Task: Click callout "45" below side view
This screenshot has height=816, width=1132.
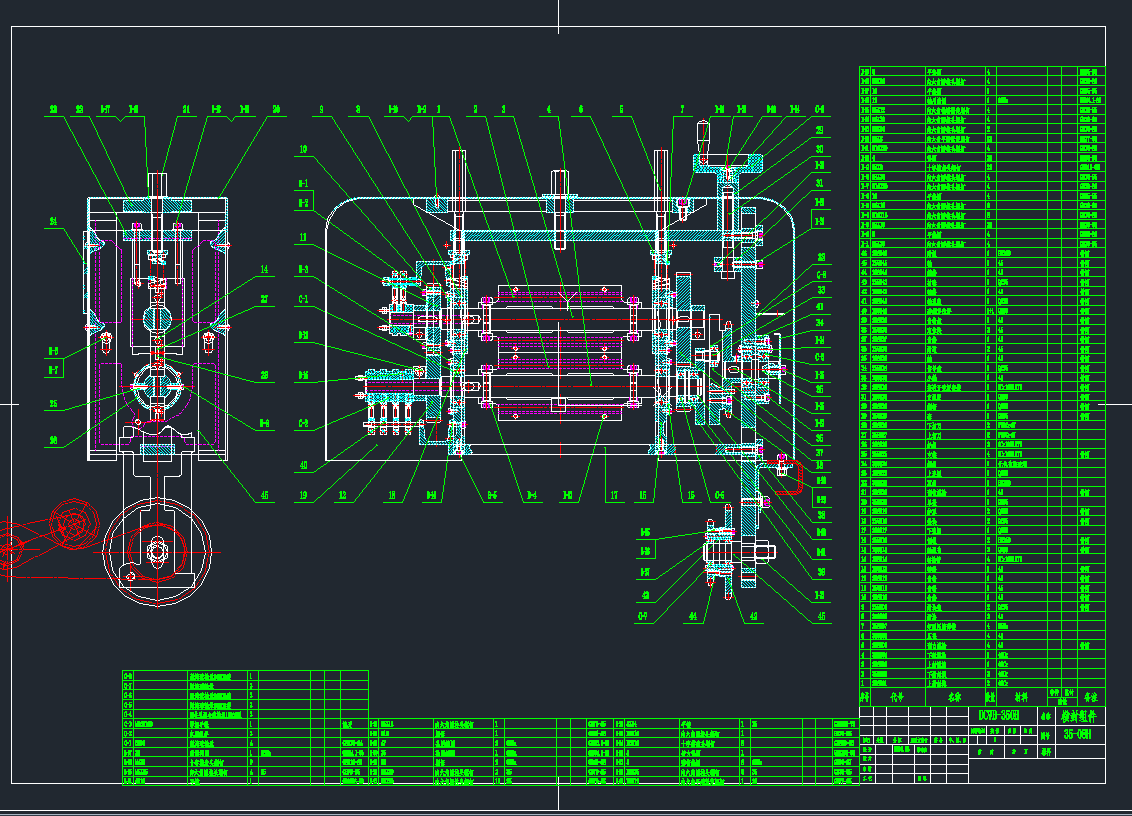Action: pos(264,495)
